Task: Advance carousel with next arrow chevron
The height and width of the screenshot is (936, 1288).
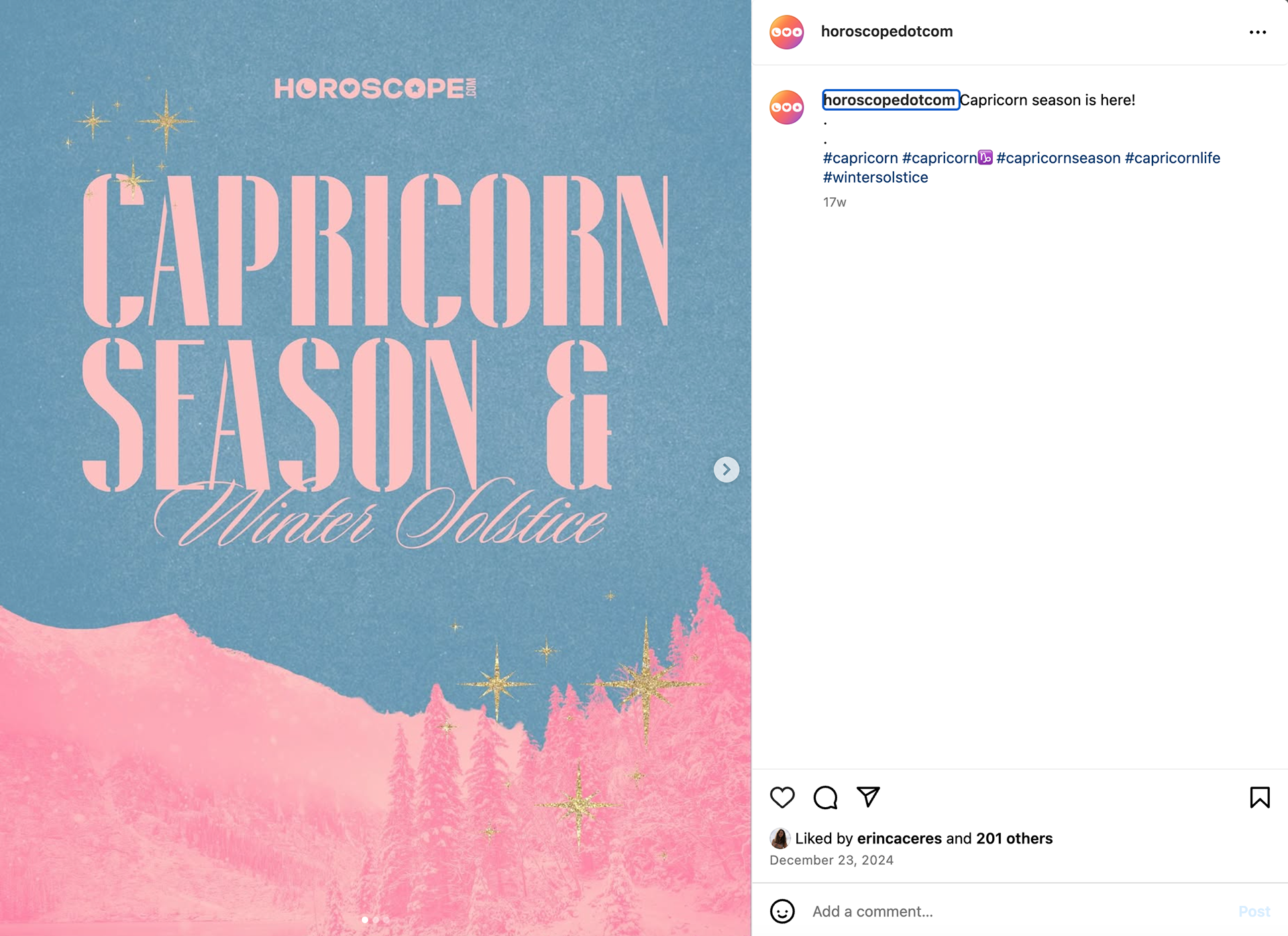Action: point(727,470)
